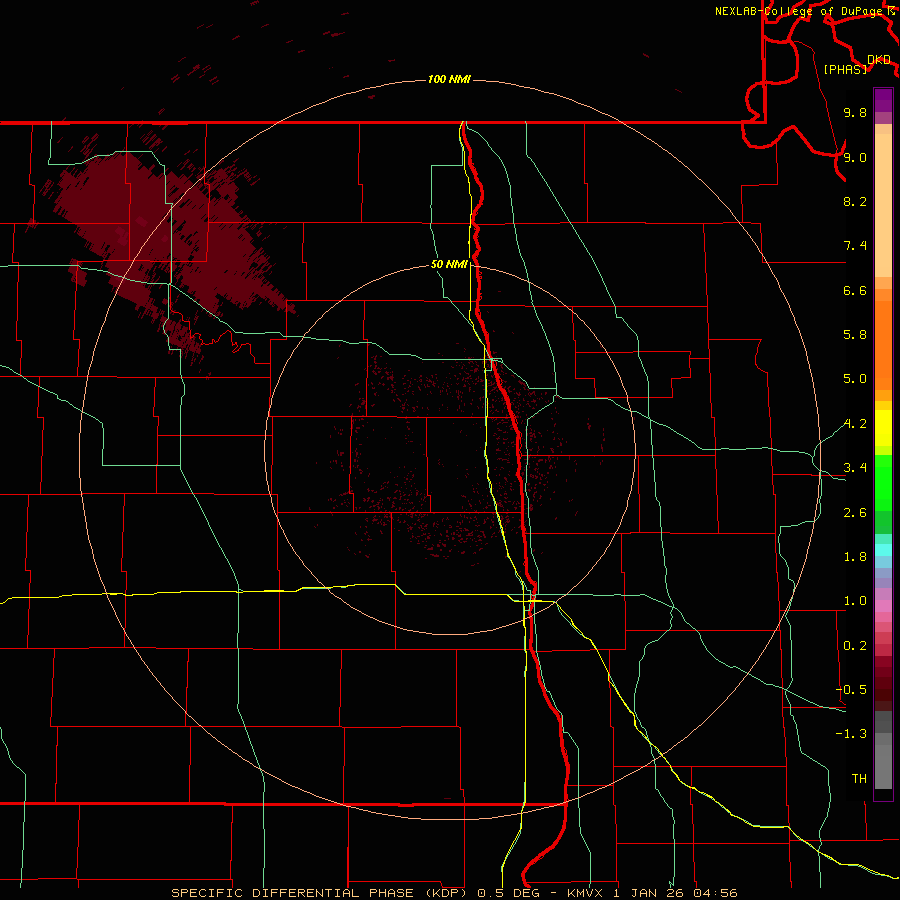Click the 9.0 value on the scale
Viewport: 900px width, 900px height.
[x=855, y=158]
